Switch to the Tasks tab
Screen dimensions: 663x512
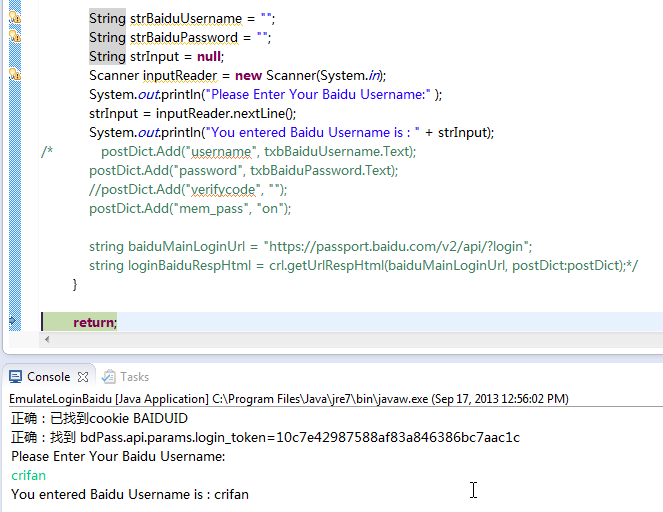(126, 377)
